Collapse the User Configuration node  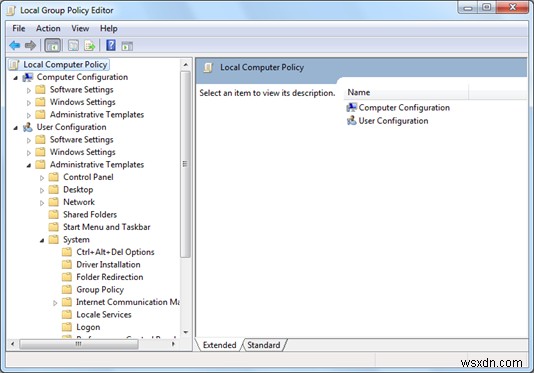15,128
